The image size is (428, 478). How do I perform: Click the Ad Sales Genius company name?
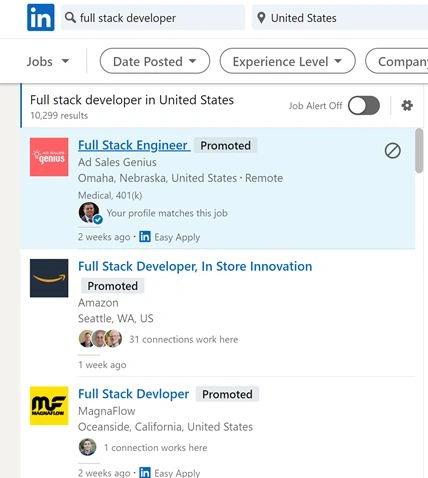click(x=117, y=162)
